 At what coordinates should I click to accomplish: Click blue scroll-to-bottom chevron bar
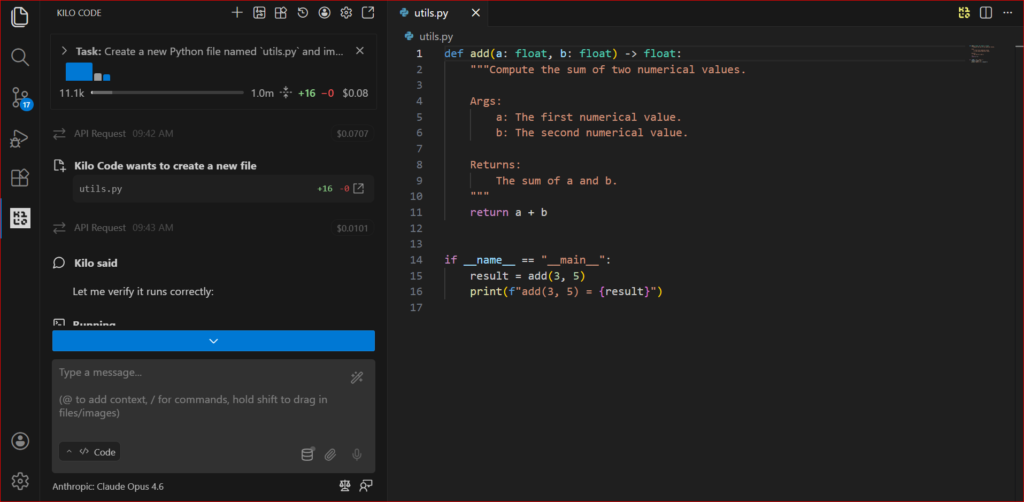pos(213,341)
